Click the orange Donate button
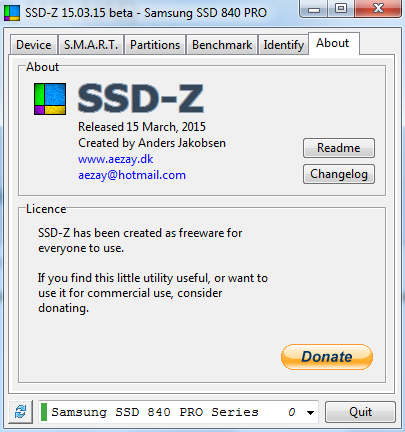405x432 pixels. (327, 357)
